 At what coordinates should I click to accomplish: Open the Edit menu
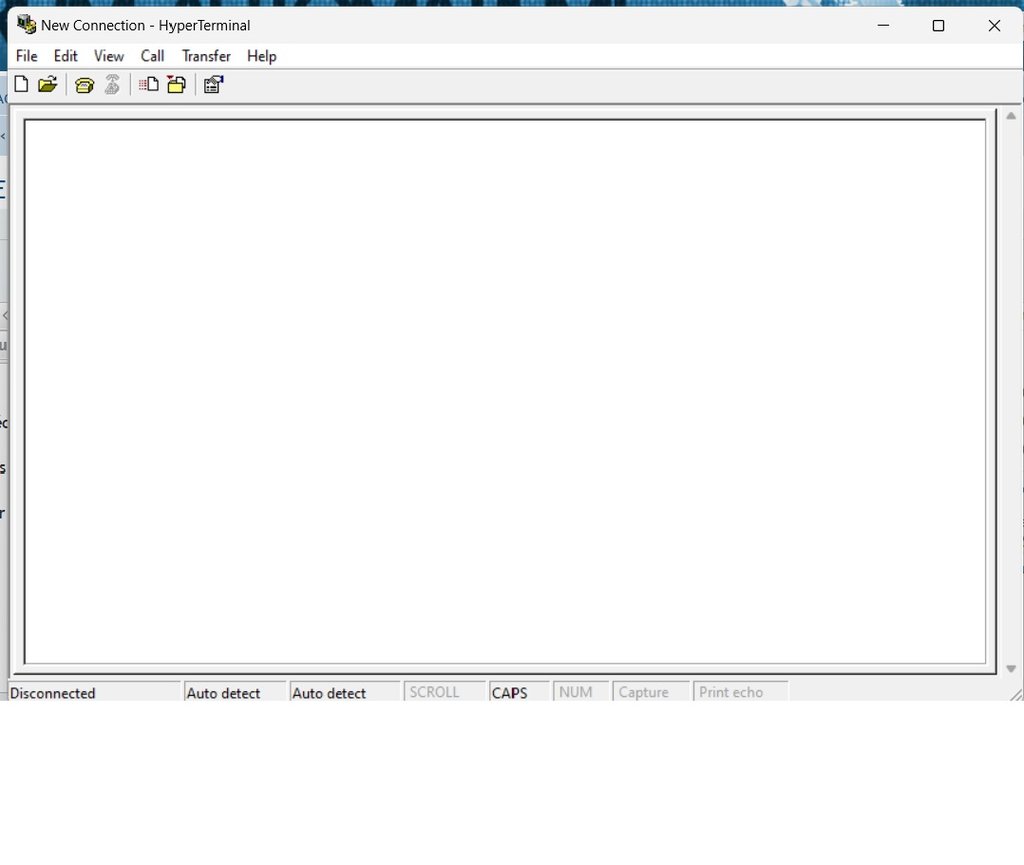coord(65,56)
